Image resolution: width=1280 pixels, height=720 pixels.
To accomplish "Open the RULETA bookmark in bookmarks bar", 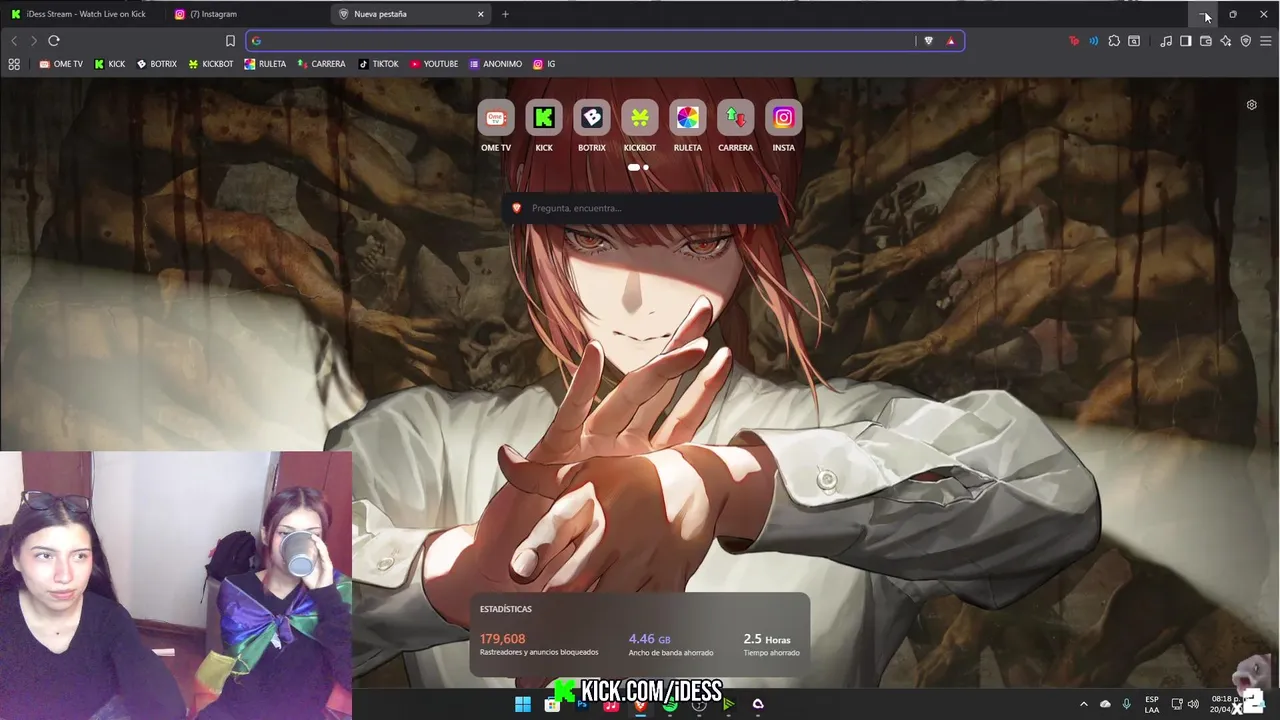I will 265,64.
